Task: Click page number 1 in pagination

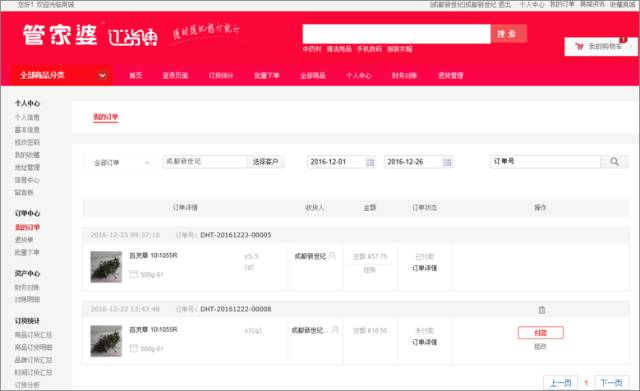Action: point(586,383)
